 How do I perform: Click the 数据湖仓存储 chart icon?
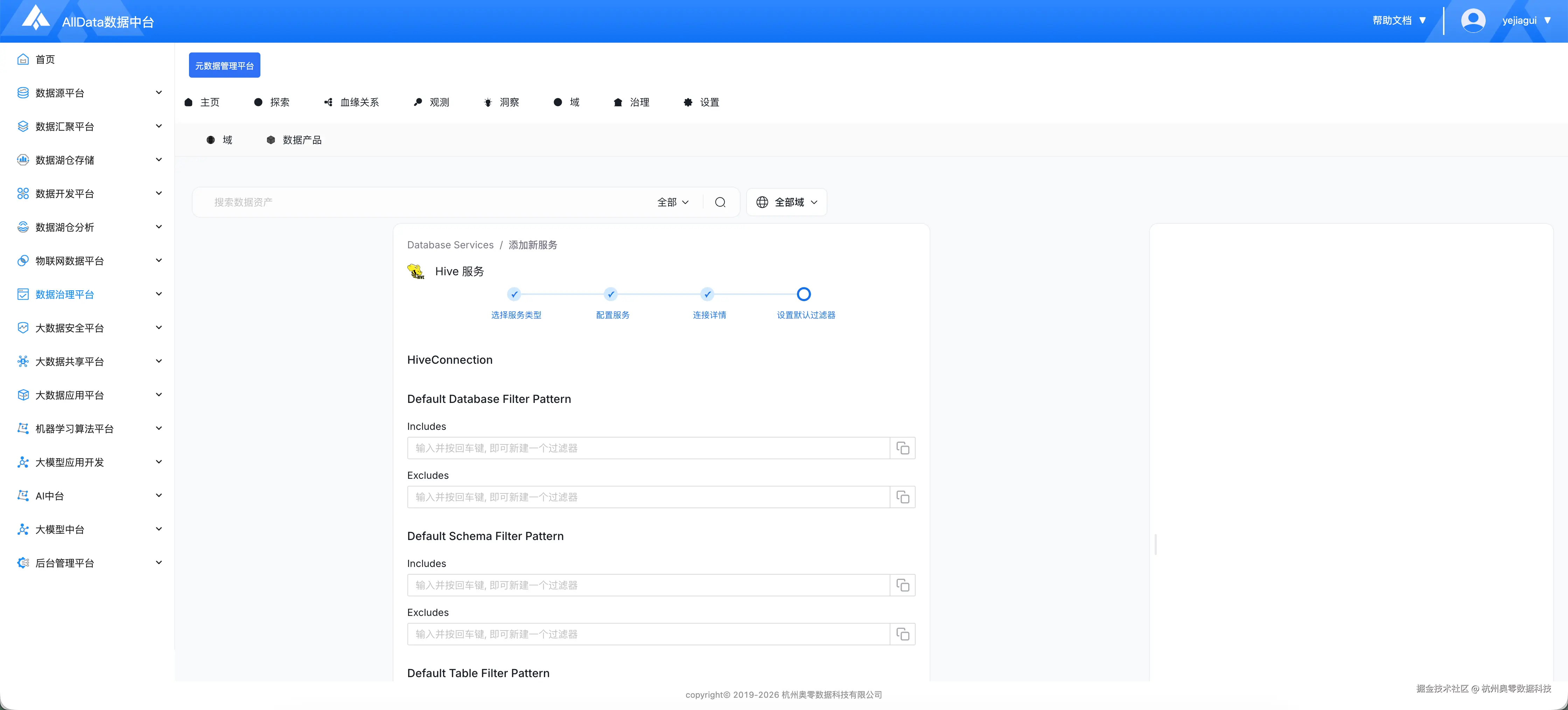coord(23,159)
